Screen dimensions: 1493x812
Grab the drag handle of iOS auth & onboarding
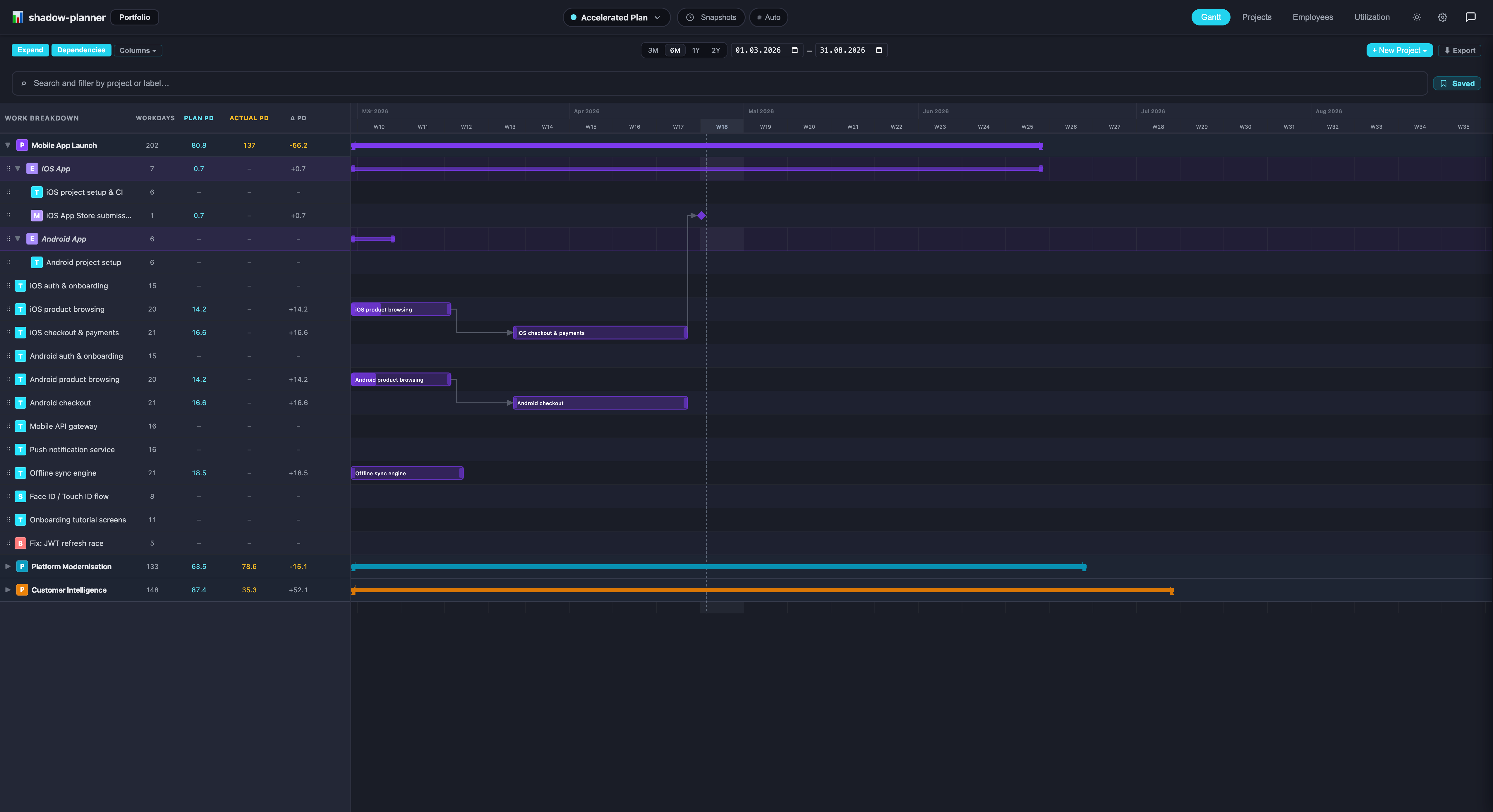tap(8, 285)
